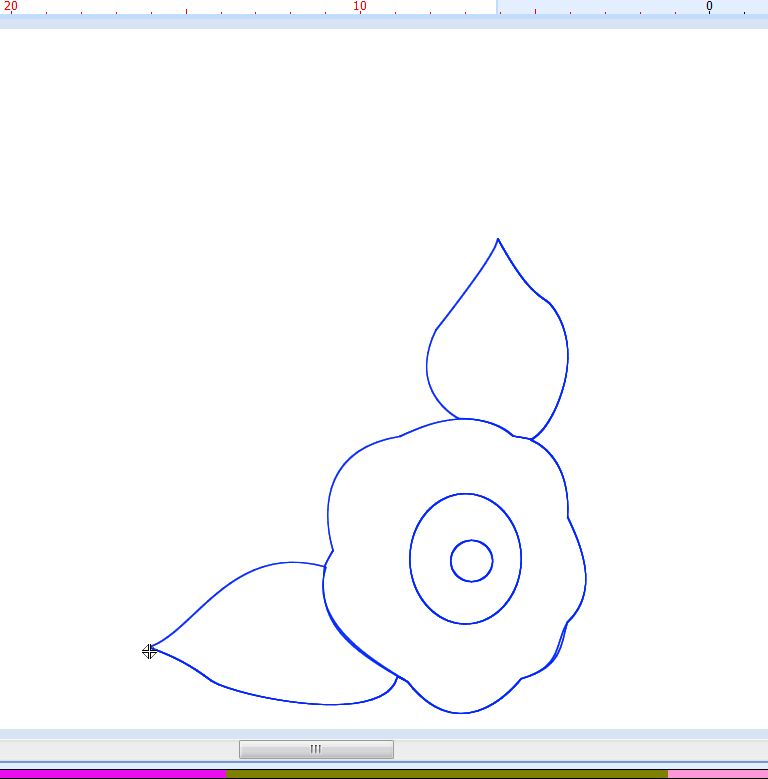Image resolution: width=768 pixels, height=779 pixels.
Task: Select the small center circle of the flower
Action: (x=471, y=560)
